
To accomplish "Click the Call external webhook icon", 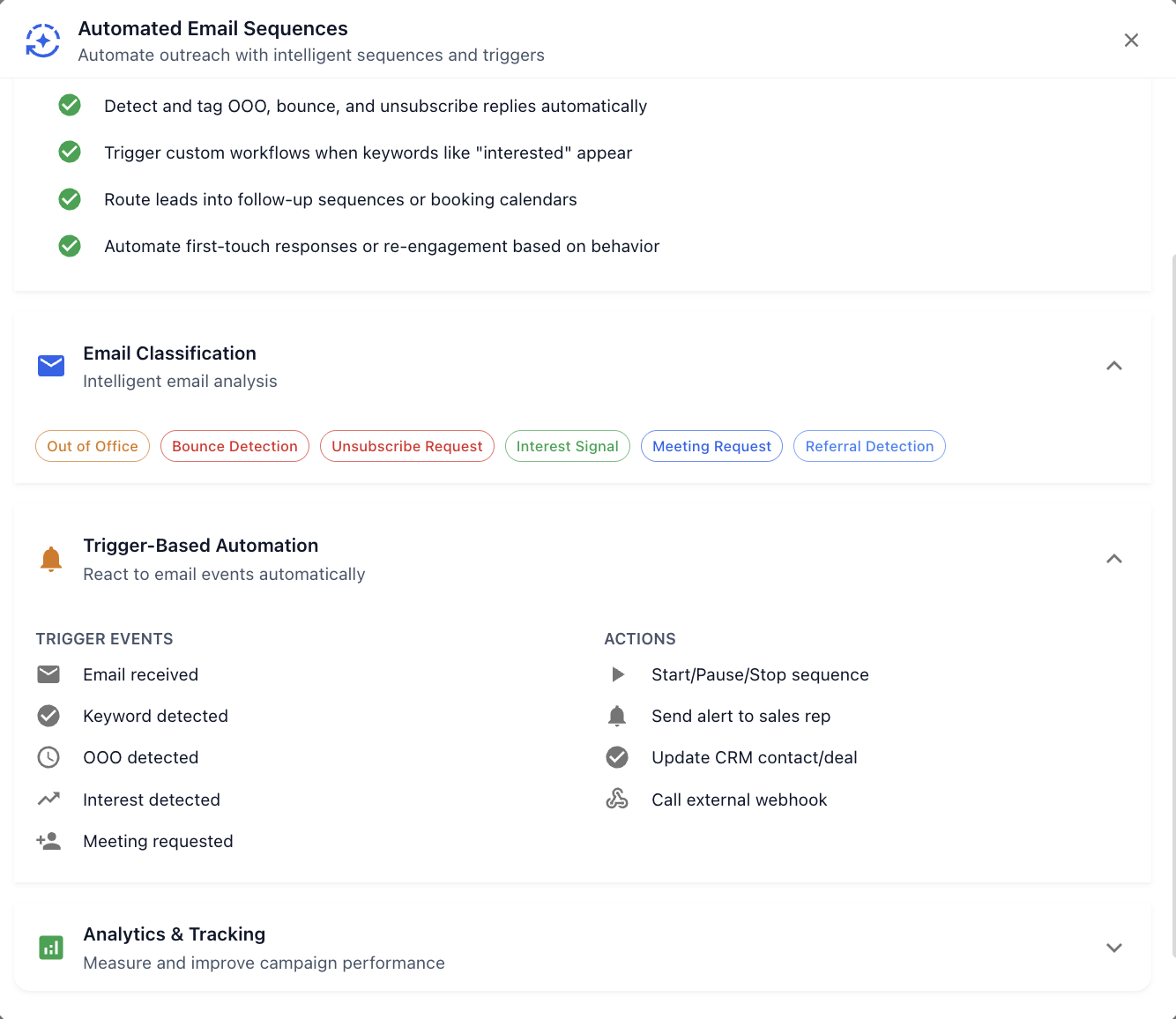I will (x=617, y=799).
